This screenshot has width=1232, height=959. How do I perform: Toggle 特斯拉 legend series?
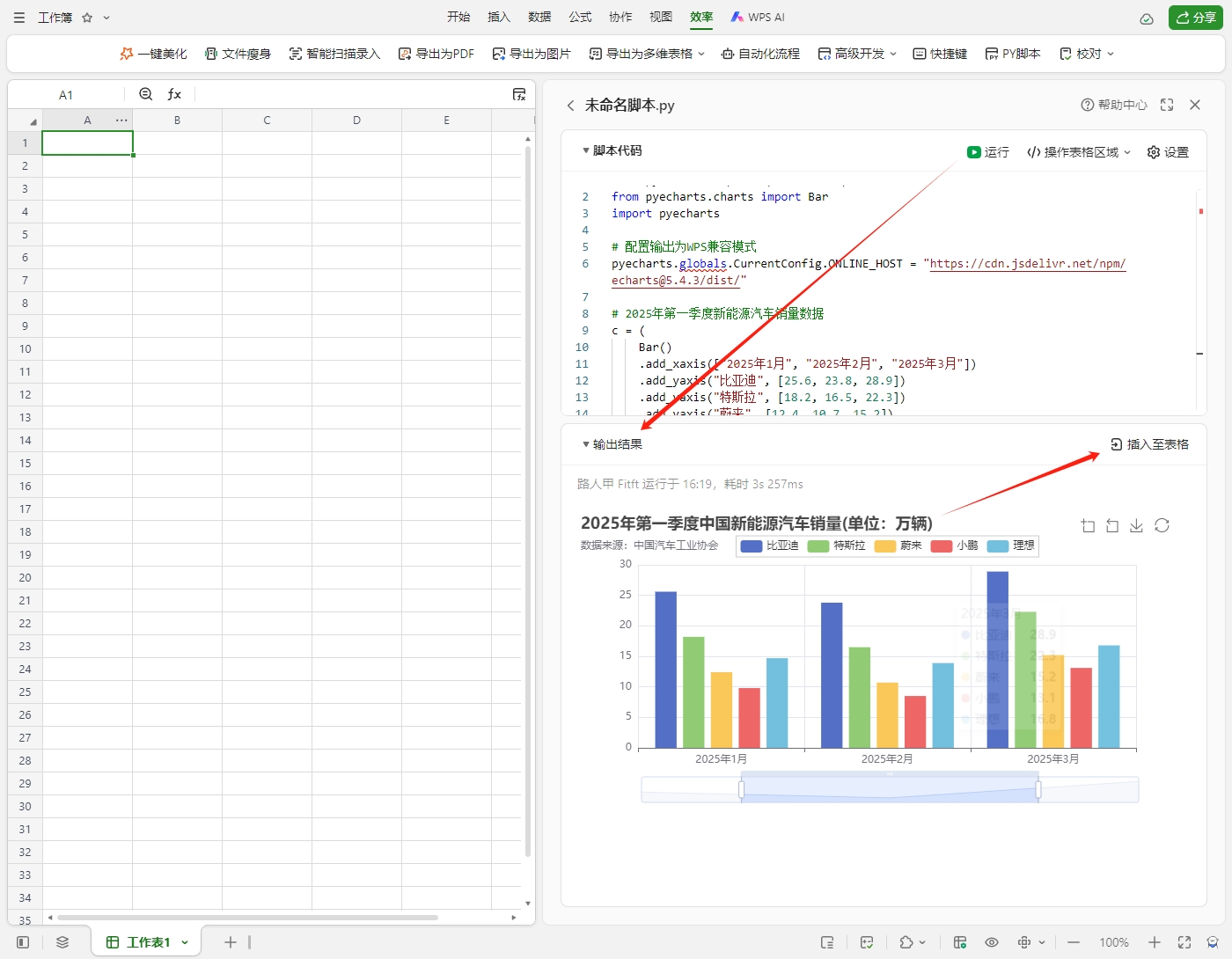837,545
